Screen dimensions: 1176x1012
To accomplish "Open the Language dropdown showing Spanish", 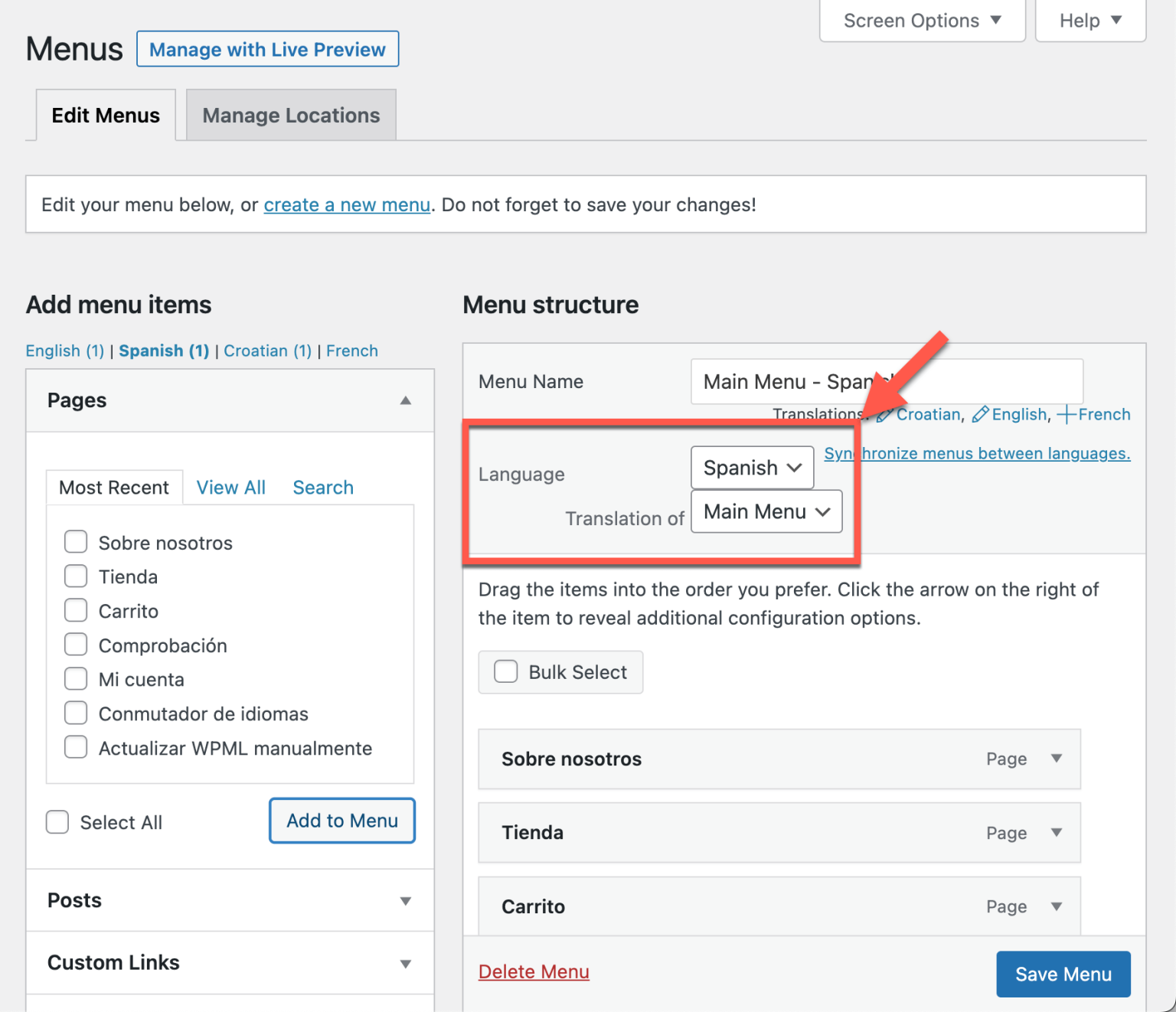I will 752,468.
